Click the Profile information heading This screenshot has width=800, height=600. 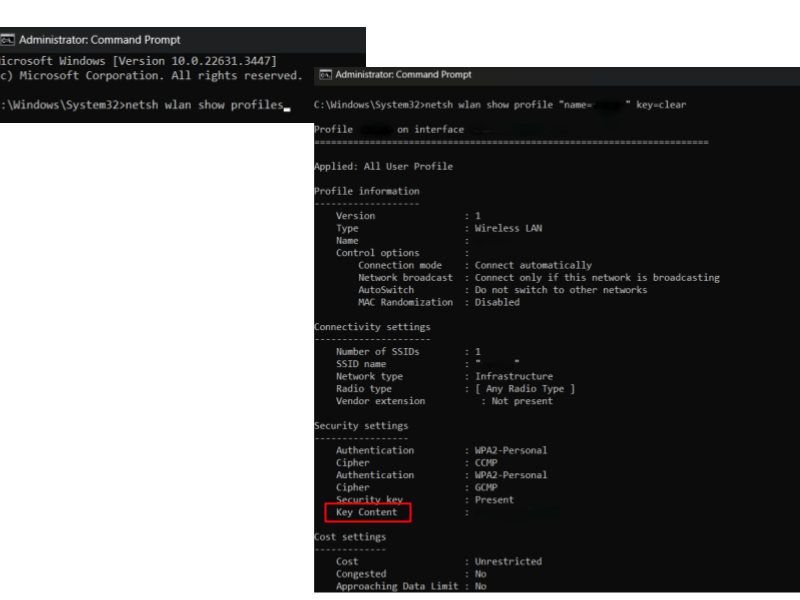coord(367,191)
